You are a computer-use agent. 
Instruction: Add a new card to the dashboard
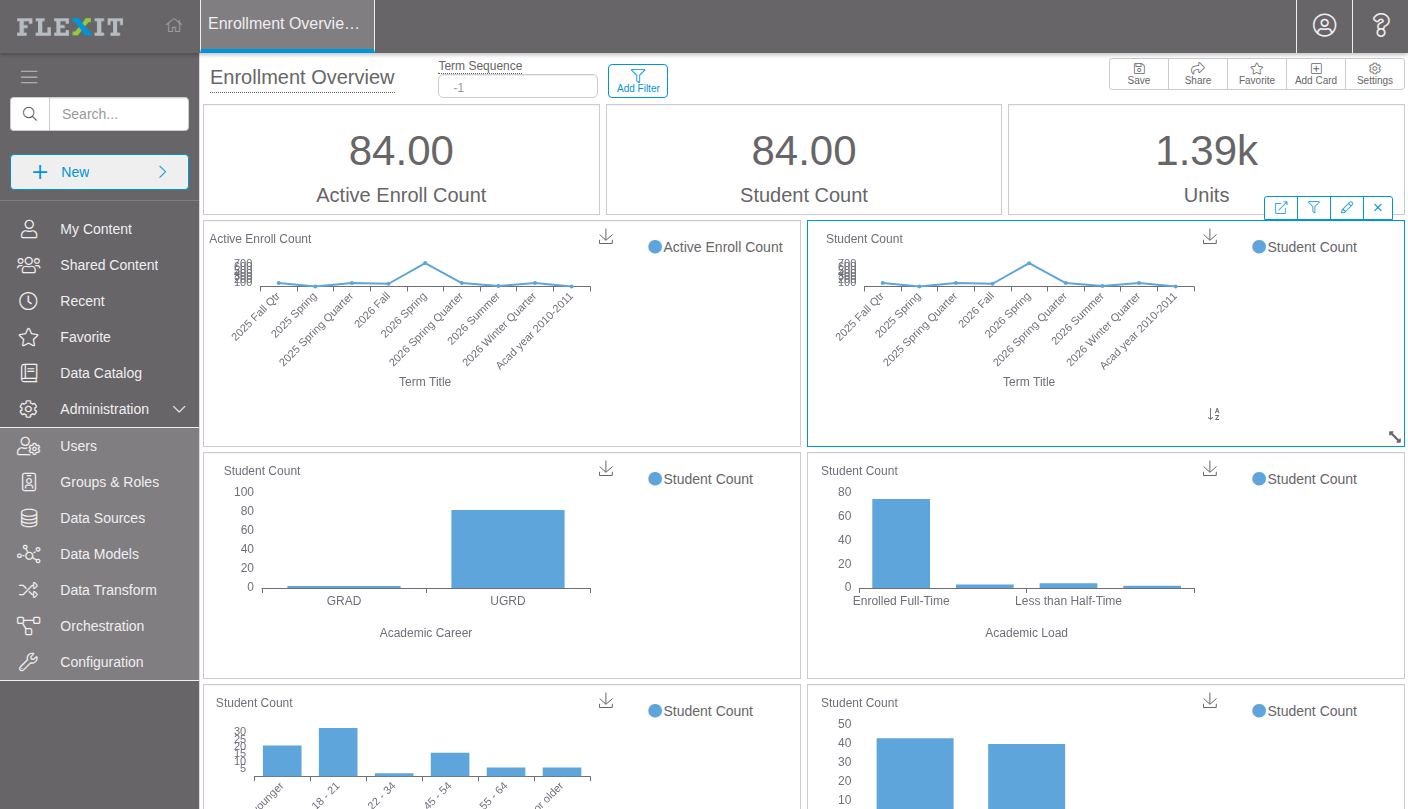point(1316,74)
